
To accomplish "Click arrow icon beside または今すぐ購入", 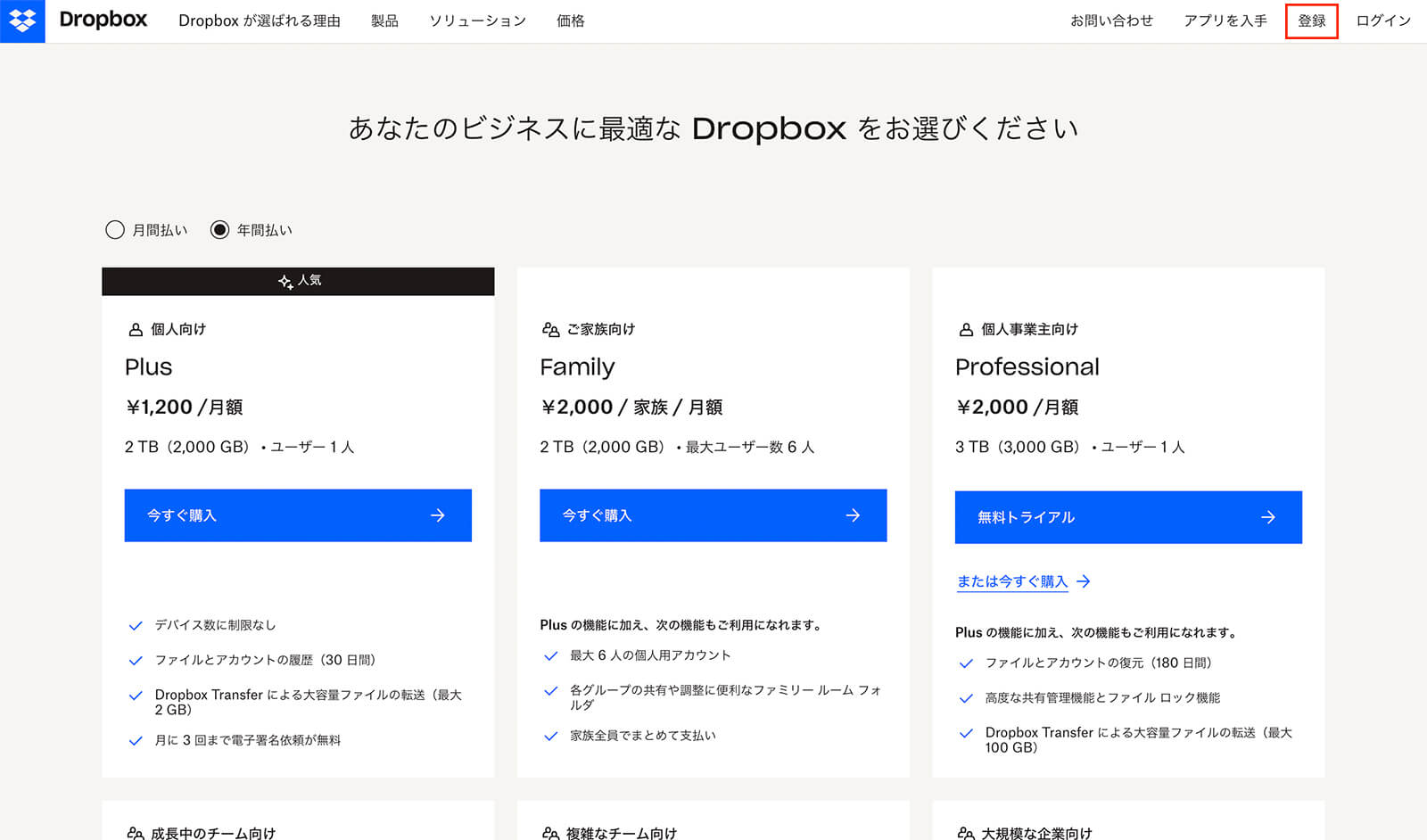I will coord(1084,581).
